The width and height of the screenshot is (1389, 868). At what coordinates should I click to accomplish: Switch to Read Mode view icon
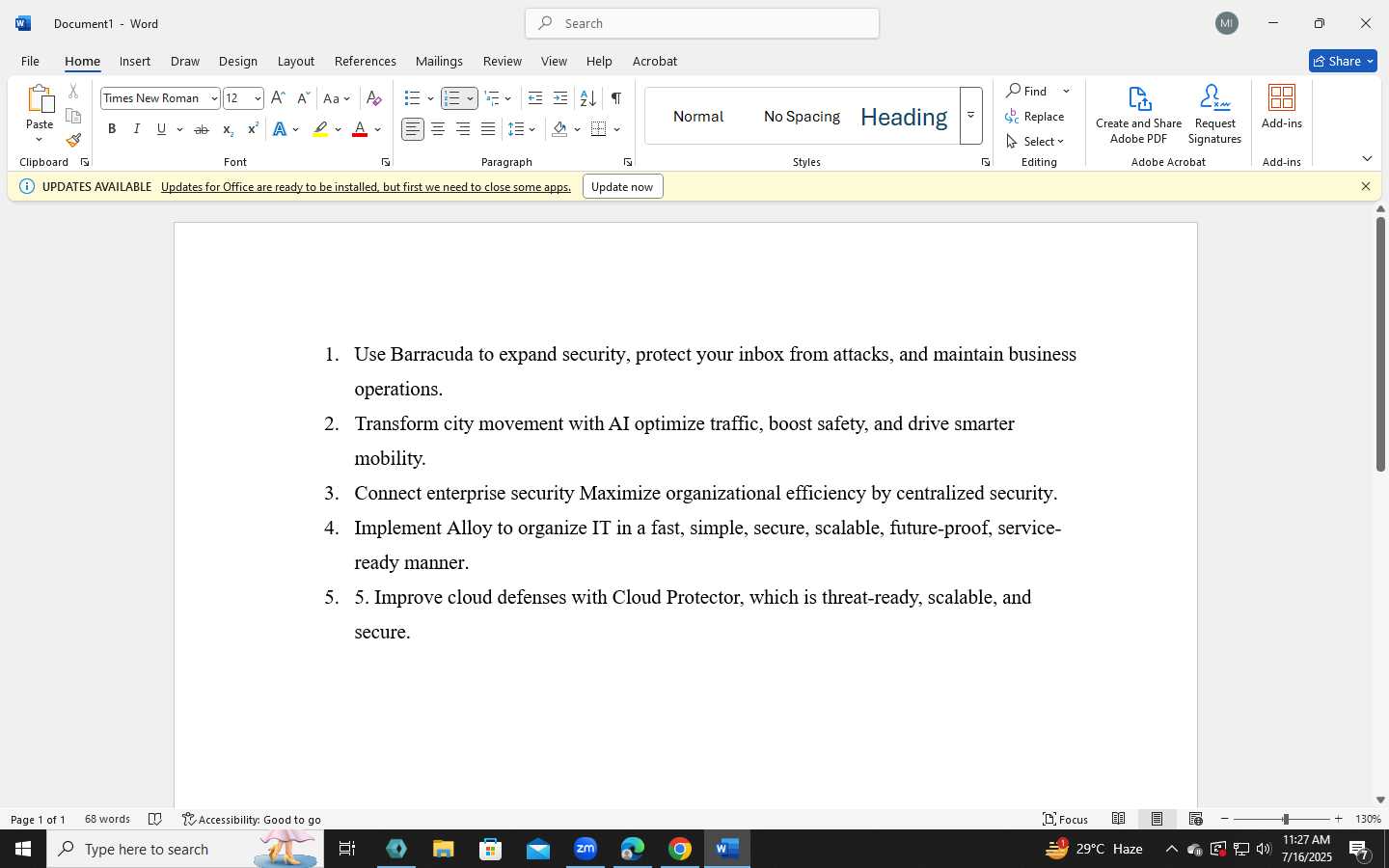(1119, 819)
